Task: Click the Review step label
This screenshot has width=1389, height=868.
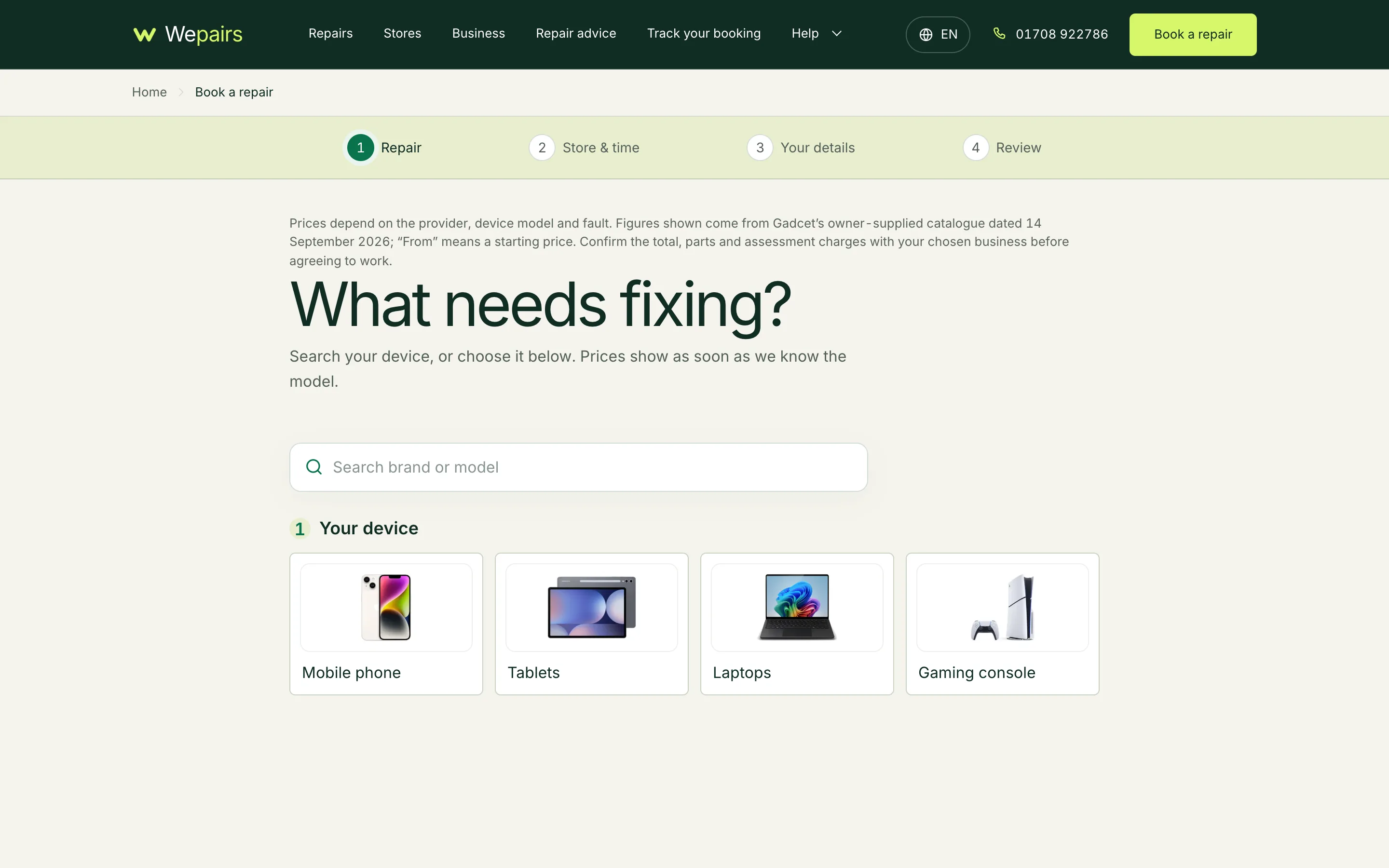Action: click(x=1018, y=148)
